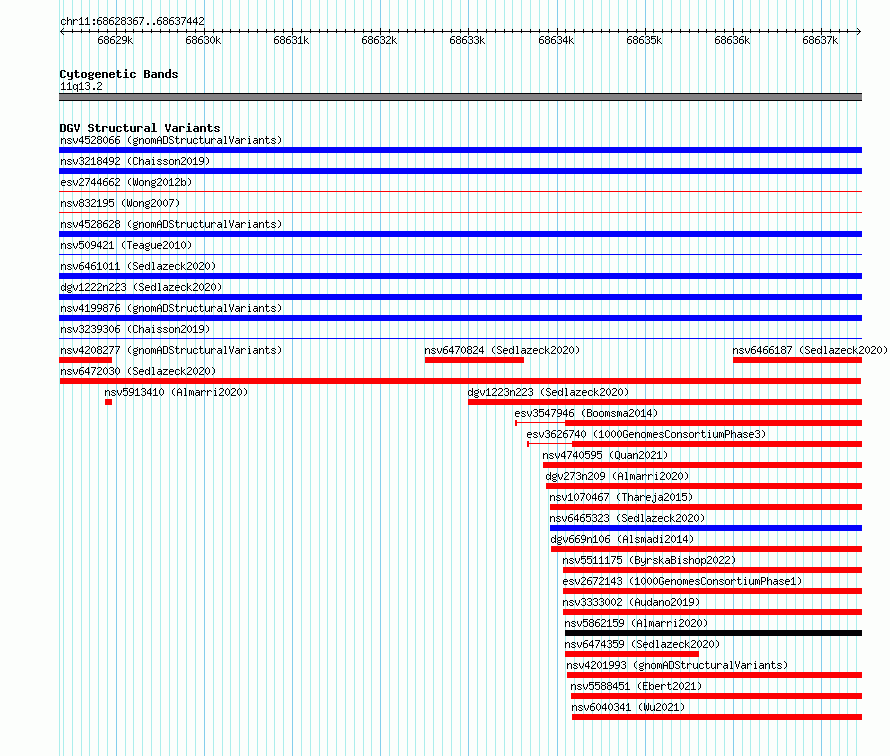Open dgv669n106 (Alsmadi2014) label

click(x=622, y=539)
